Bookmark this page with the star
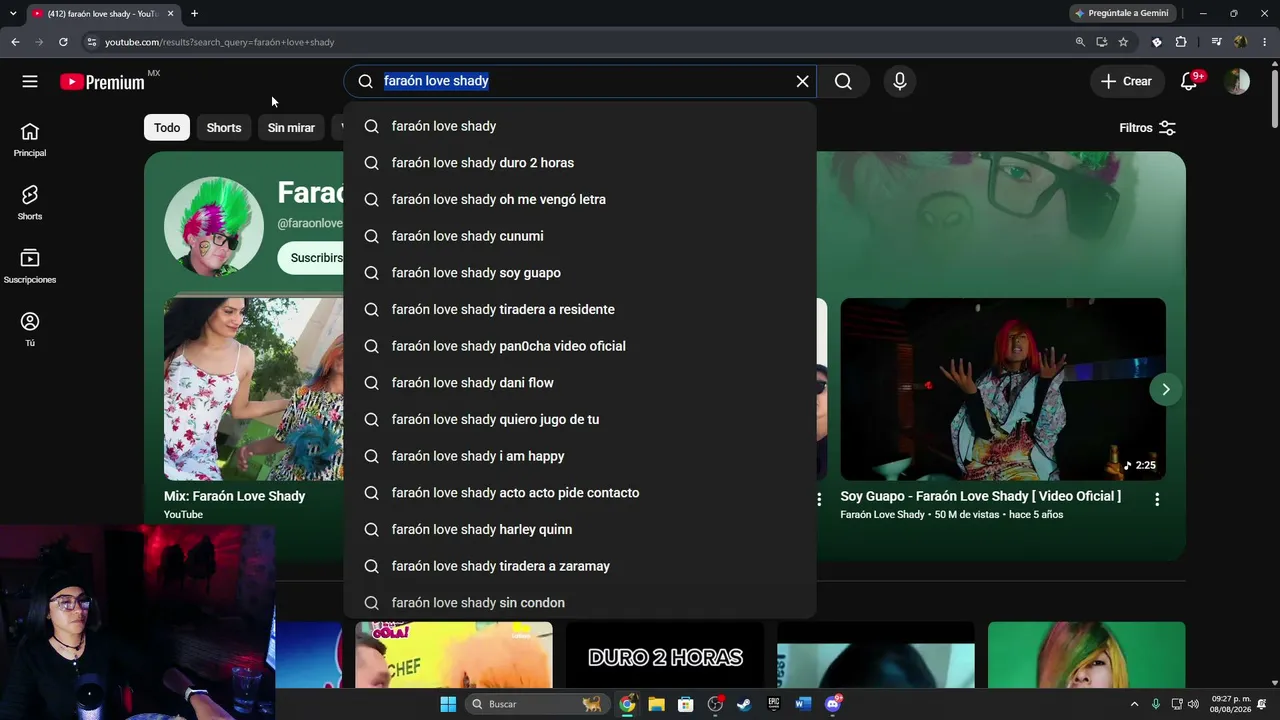The image size is (1280, 720). tap(1123, 42)
